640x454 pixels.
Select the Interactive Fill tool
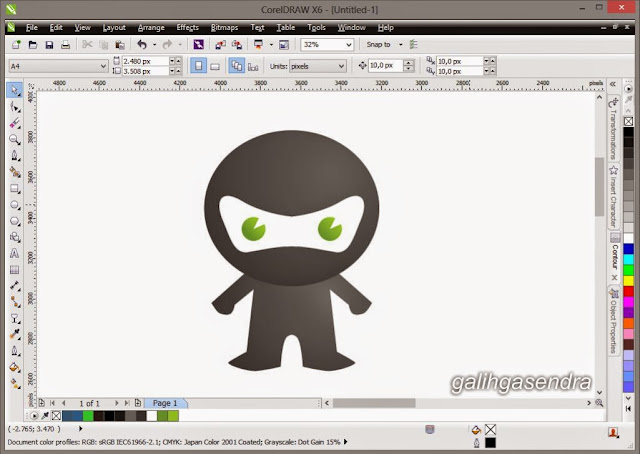click(x=14, y=383)
